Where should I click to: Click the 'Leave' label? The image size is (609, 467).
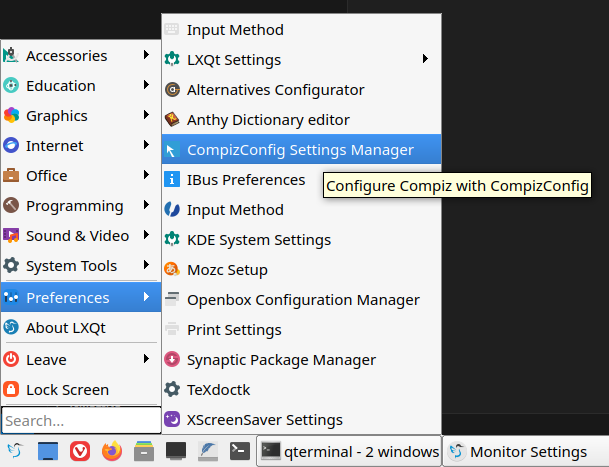(x=46, y=360)
